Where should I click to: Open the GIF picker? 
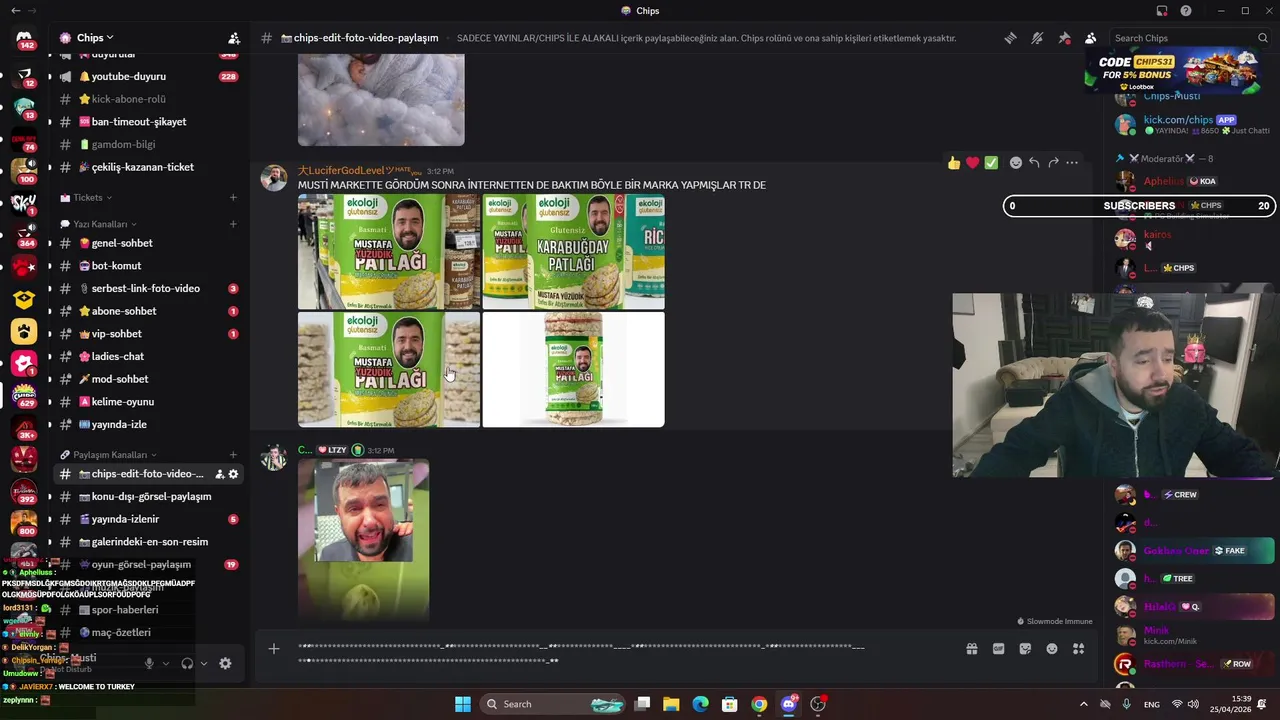pyautogui.click(x=998, y=649)
